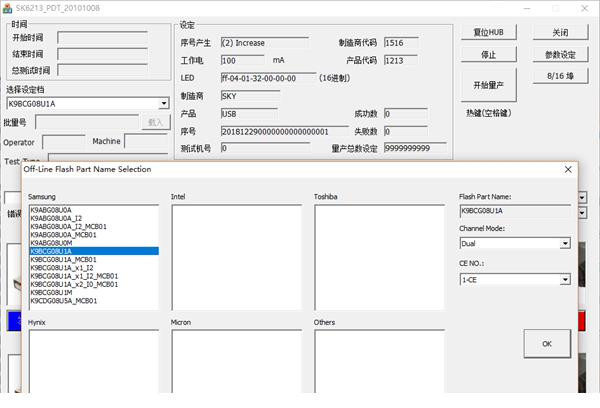This screenshot has height=408, width=600.
Task: Select K9BCG08U1A_MCB01 entry
Action: [x=94, y=259]
